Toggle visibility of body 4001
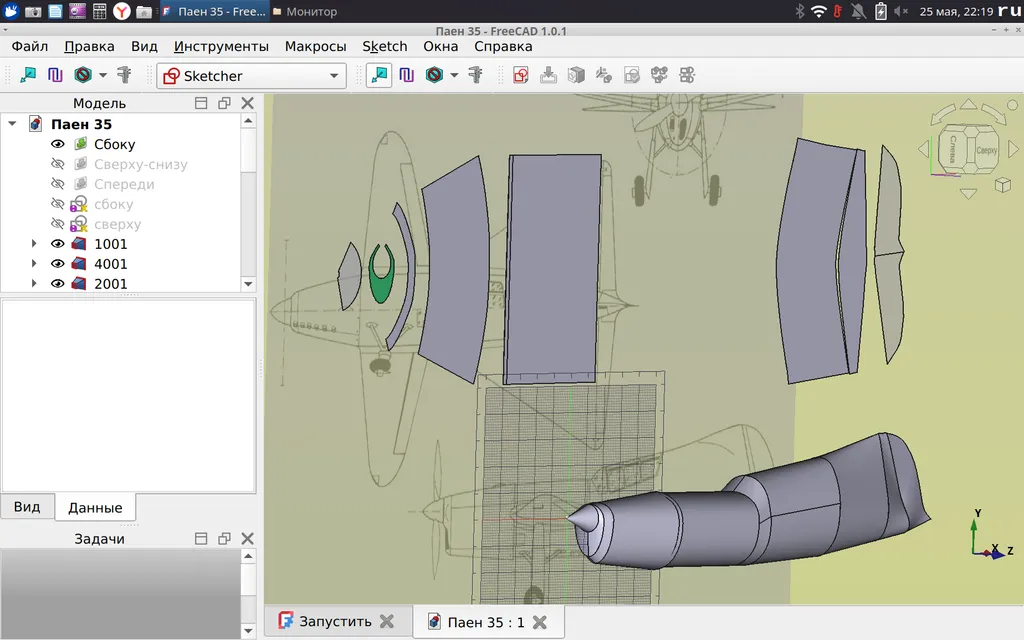 [58, 264]
